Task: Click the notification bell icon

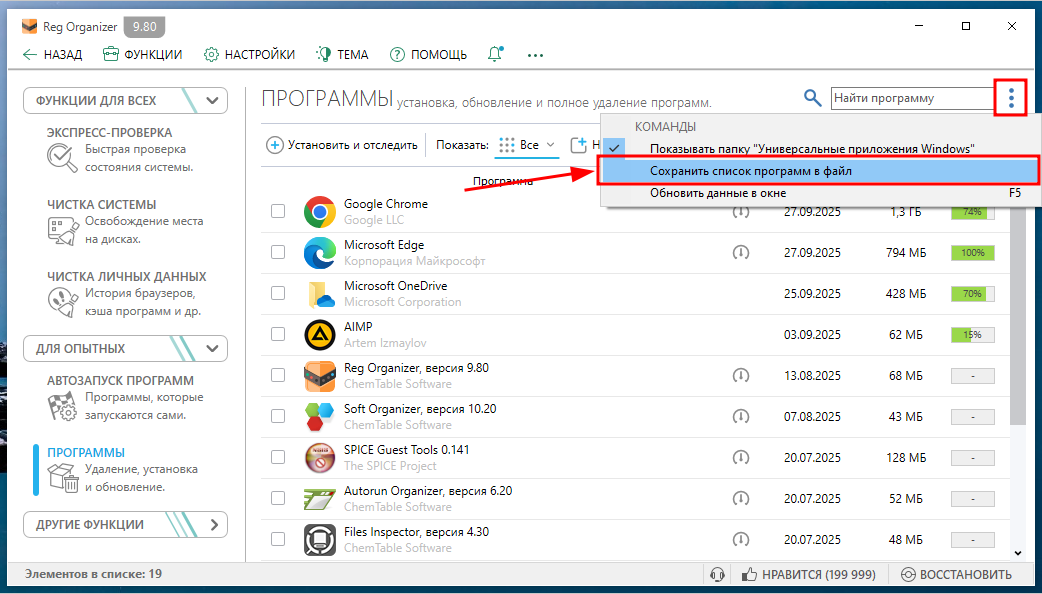Action: (x=495, y=54)
